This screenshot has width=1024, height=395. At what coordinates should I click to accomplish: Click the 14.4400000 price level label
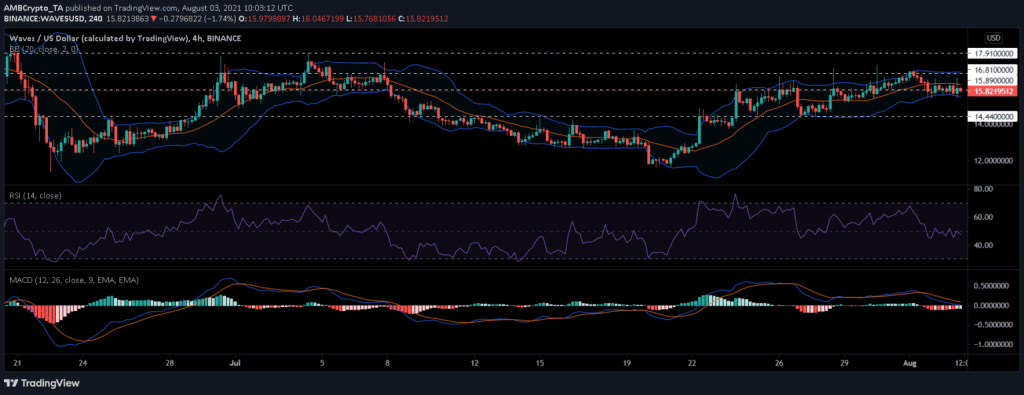click(994, 116)
